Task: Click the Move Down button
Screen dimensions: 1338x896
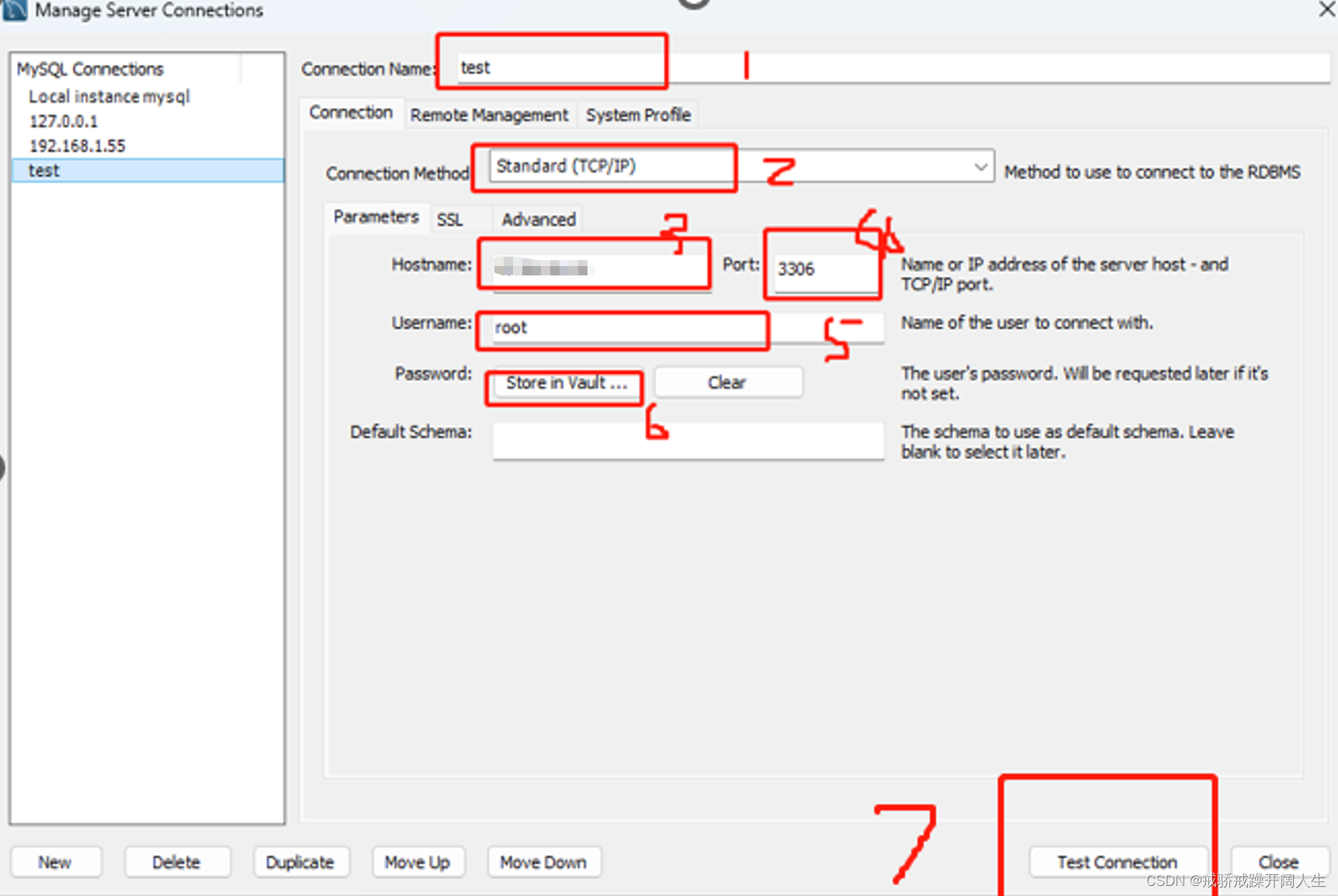Action: pos(543,863)
